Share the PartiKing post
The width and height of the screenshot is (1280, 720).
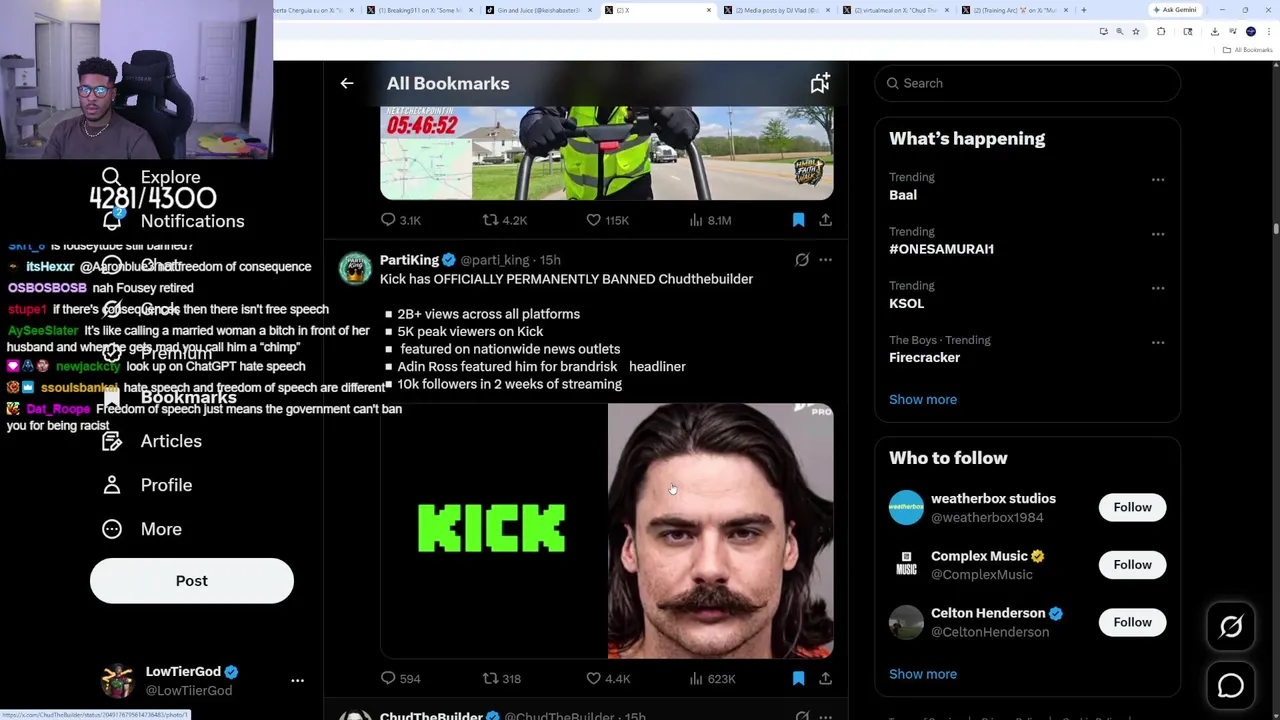point(825,679)
